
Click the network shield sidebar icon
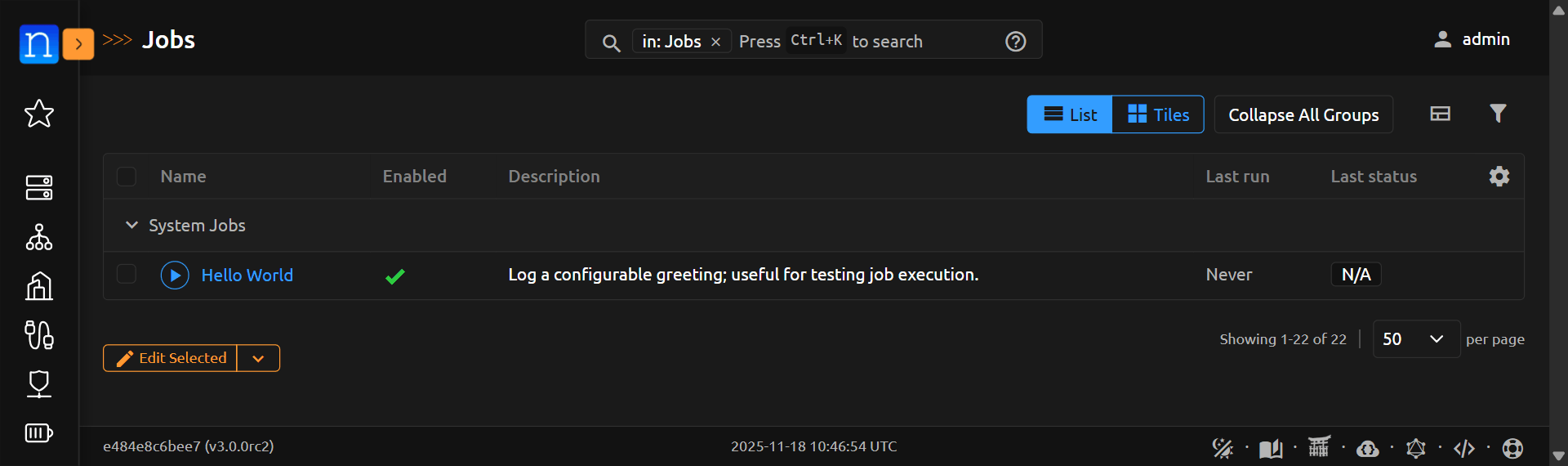pyautogui.click(x=39, y=383)
